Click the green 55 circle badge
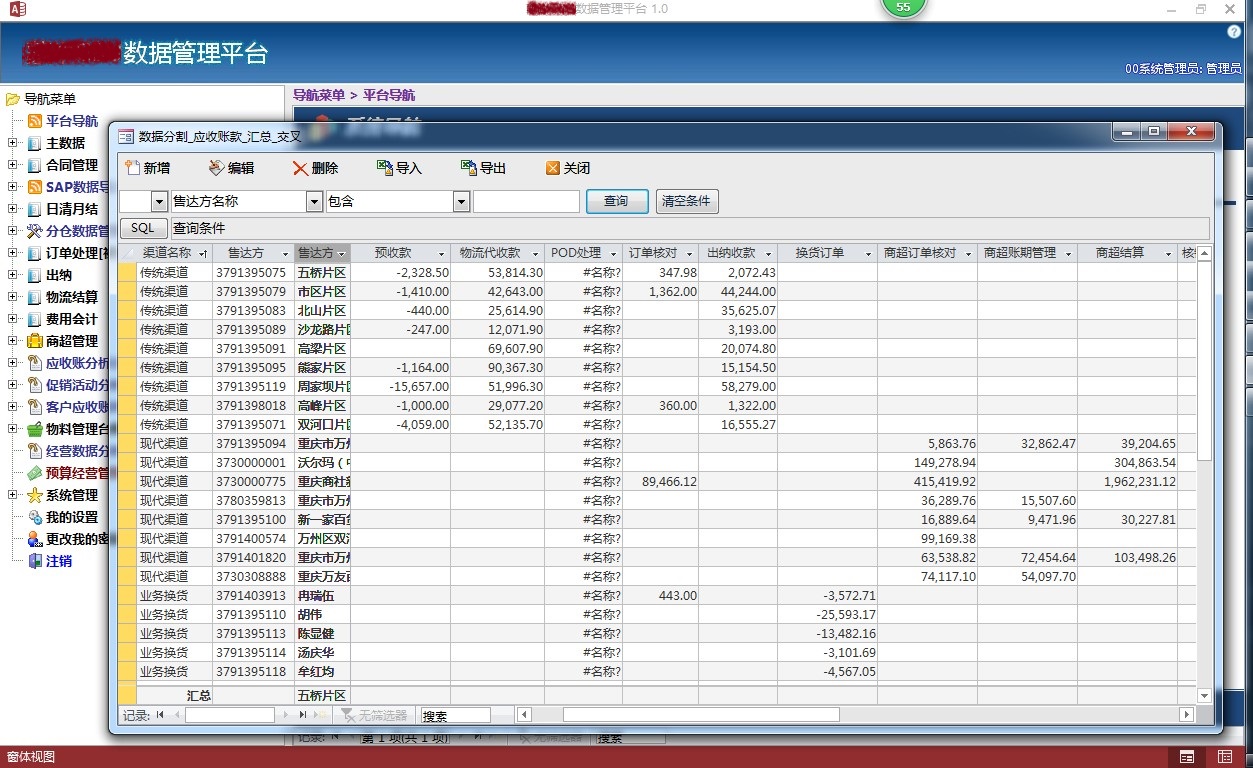The image size is (1253, 768). coord(903,7)
